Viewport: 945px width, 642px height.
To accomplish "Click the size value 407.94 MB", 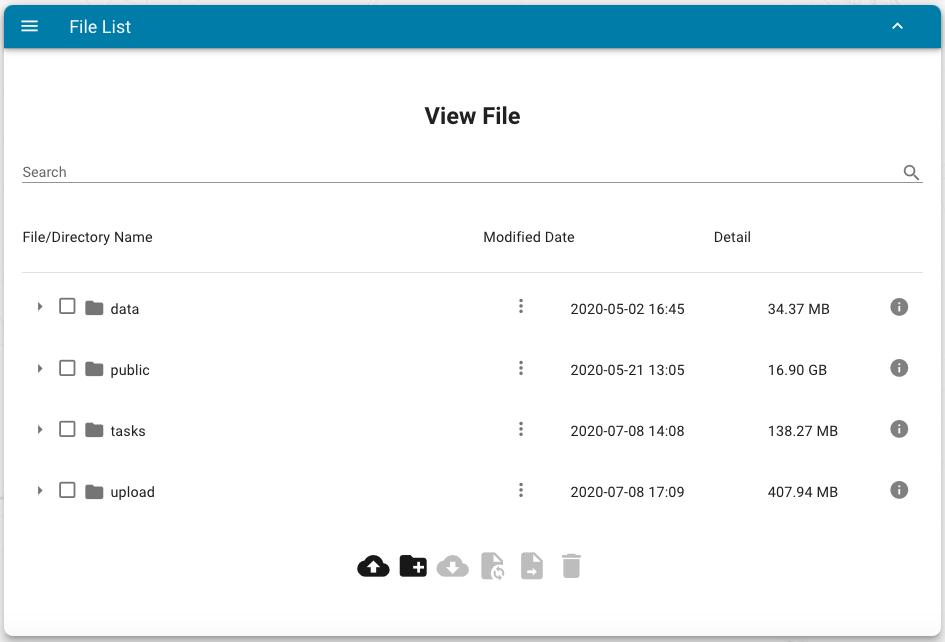I will click(803, 492).
